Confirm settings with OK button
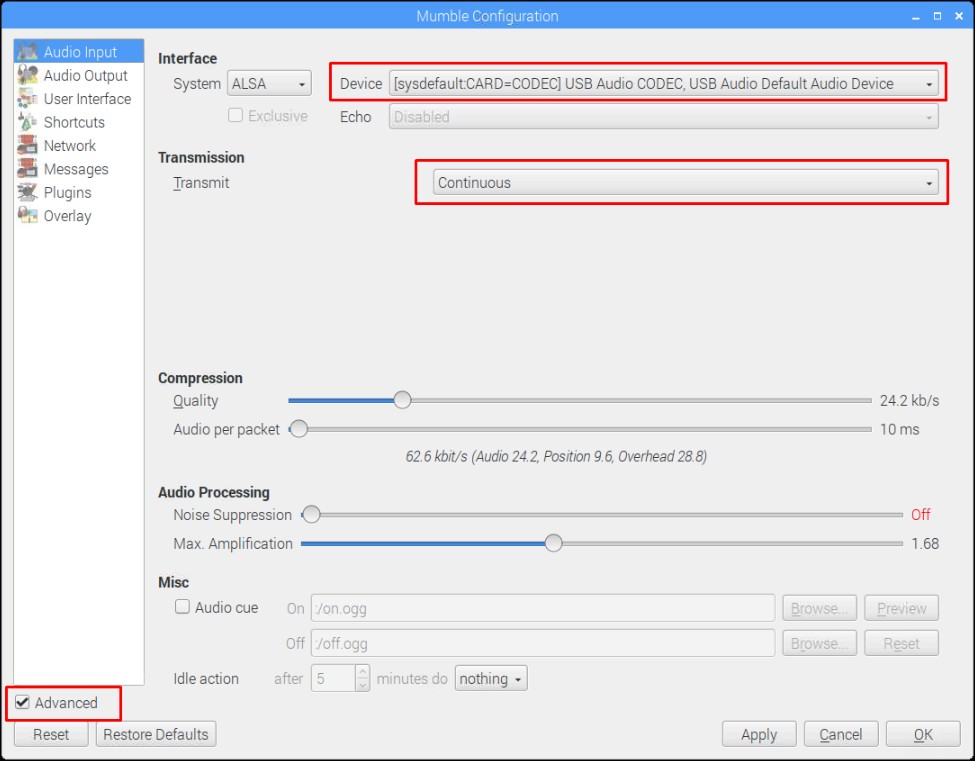 coord(923,734)
